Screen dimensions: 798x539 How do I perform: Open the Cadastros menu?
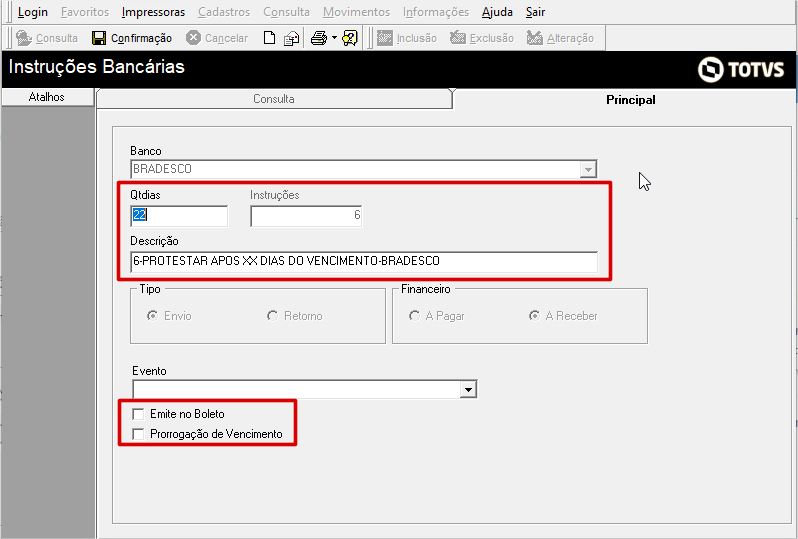[224, 12]
